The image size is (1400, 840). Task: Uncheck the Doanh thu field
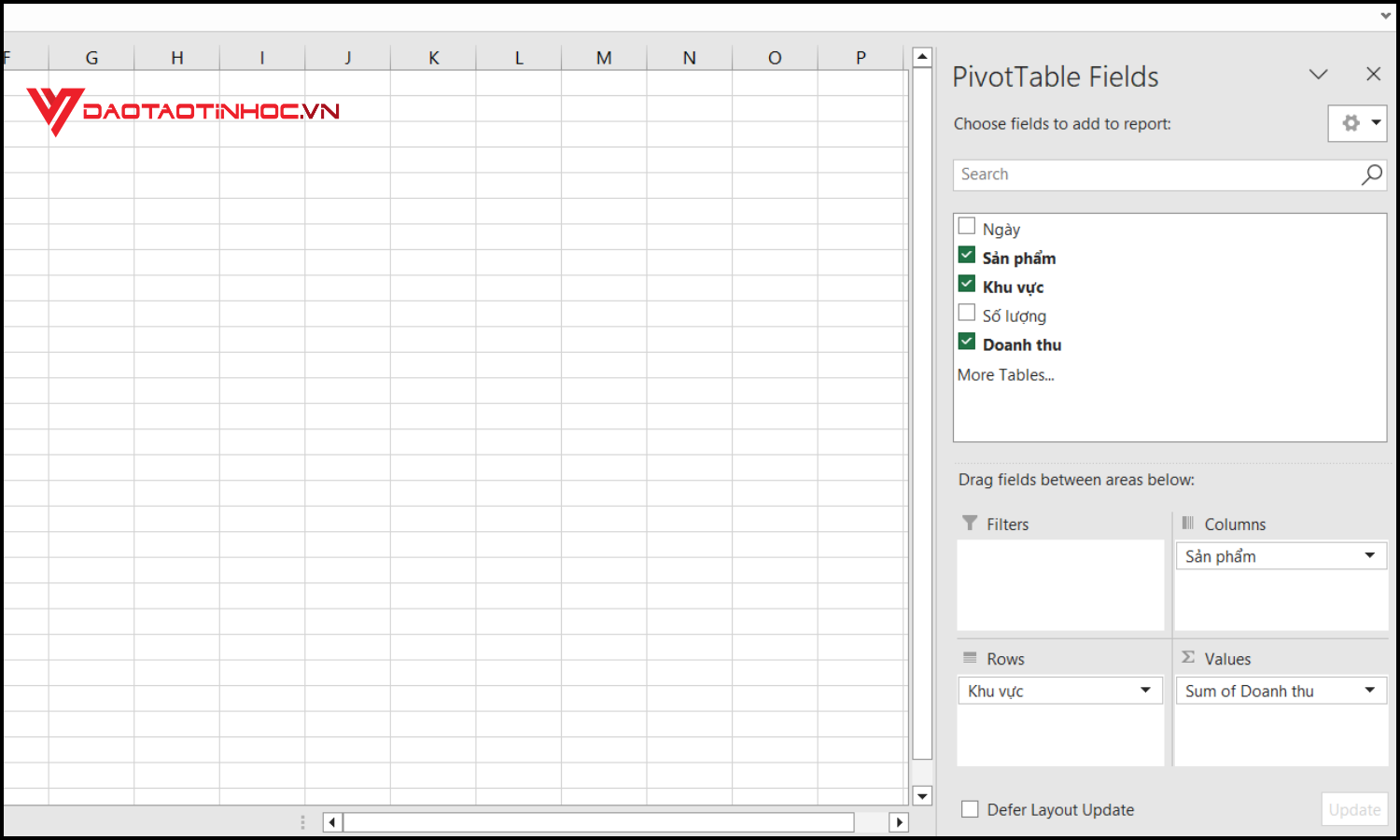point(966,341)
